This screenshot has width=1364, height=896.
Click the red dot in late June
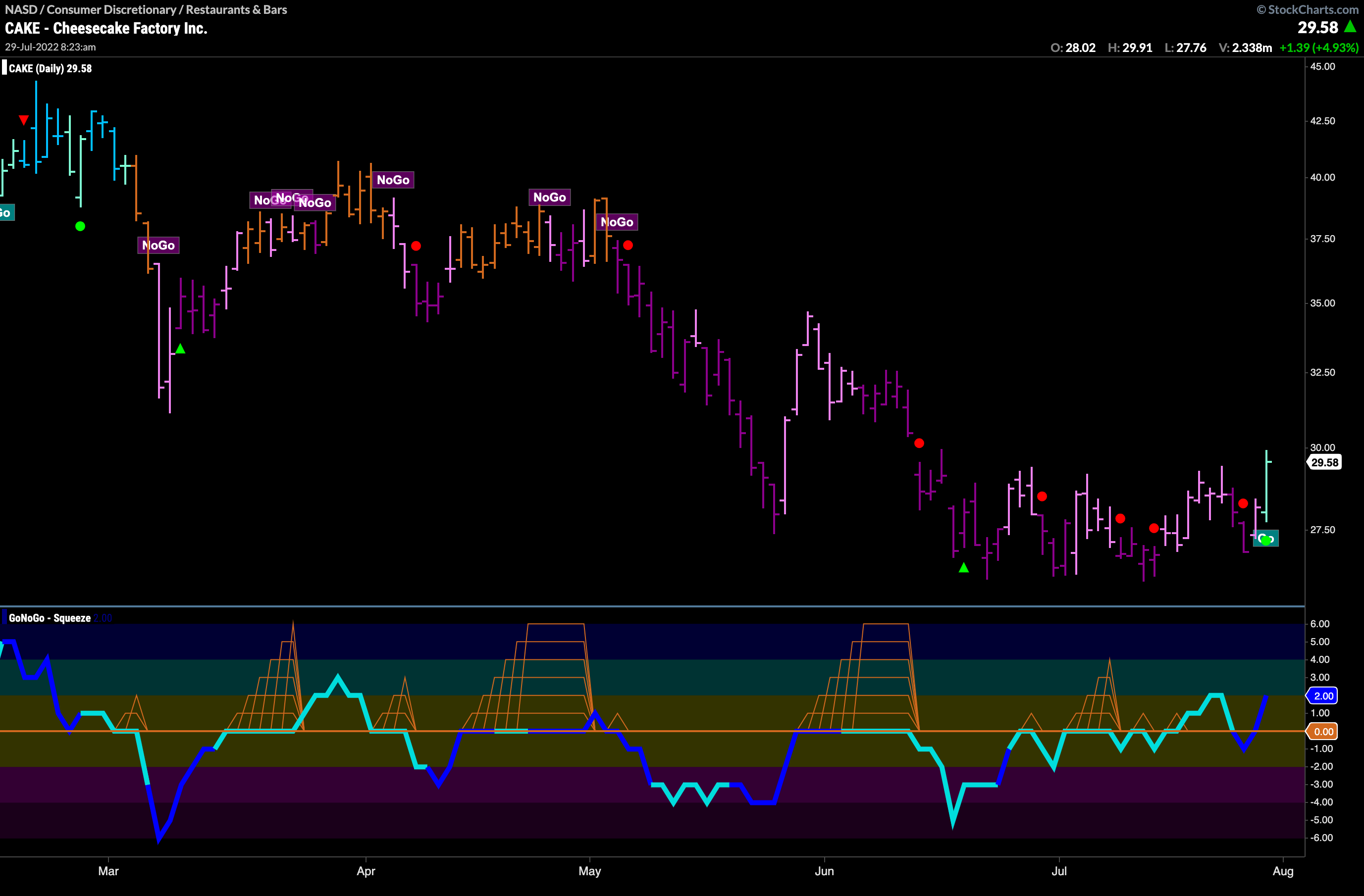1042,496
